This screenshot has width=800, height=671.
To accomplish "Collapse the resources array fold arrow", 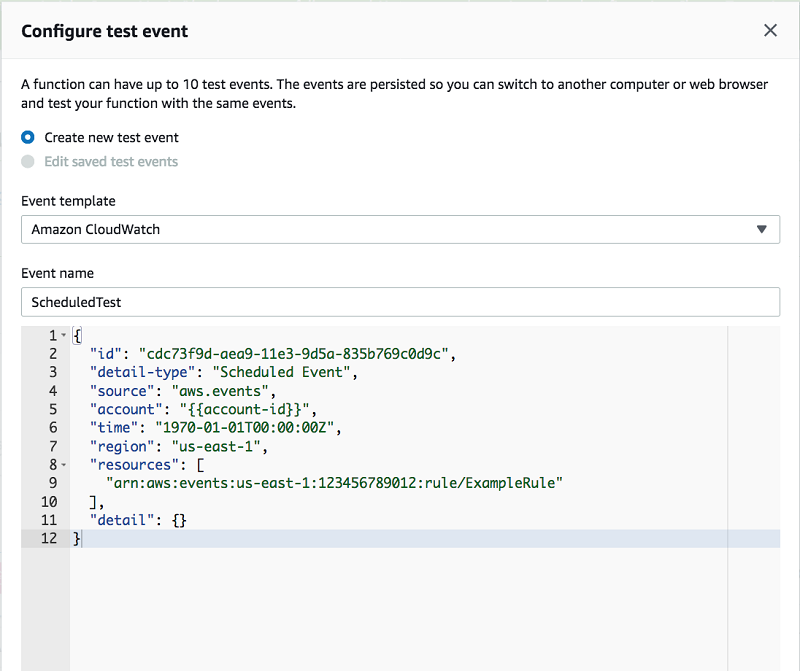I will [64, 465].
